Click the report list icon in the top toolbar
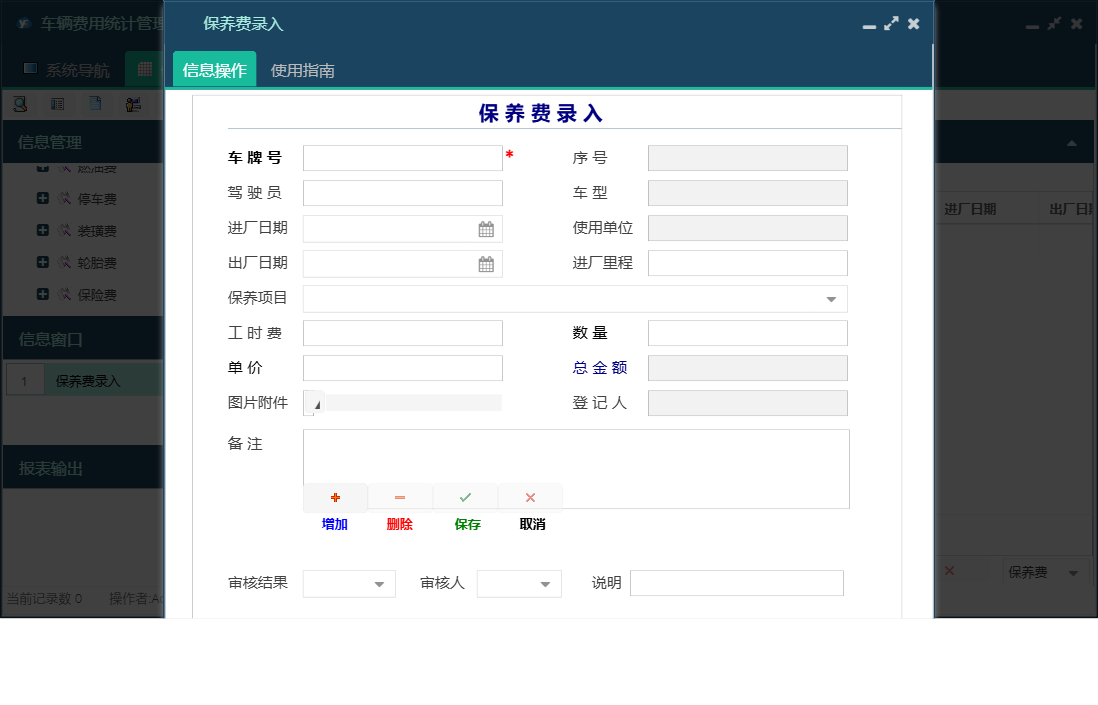The image size is (1098, 705). coord(58,103)
